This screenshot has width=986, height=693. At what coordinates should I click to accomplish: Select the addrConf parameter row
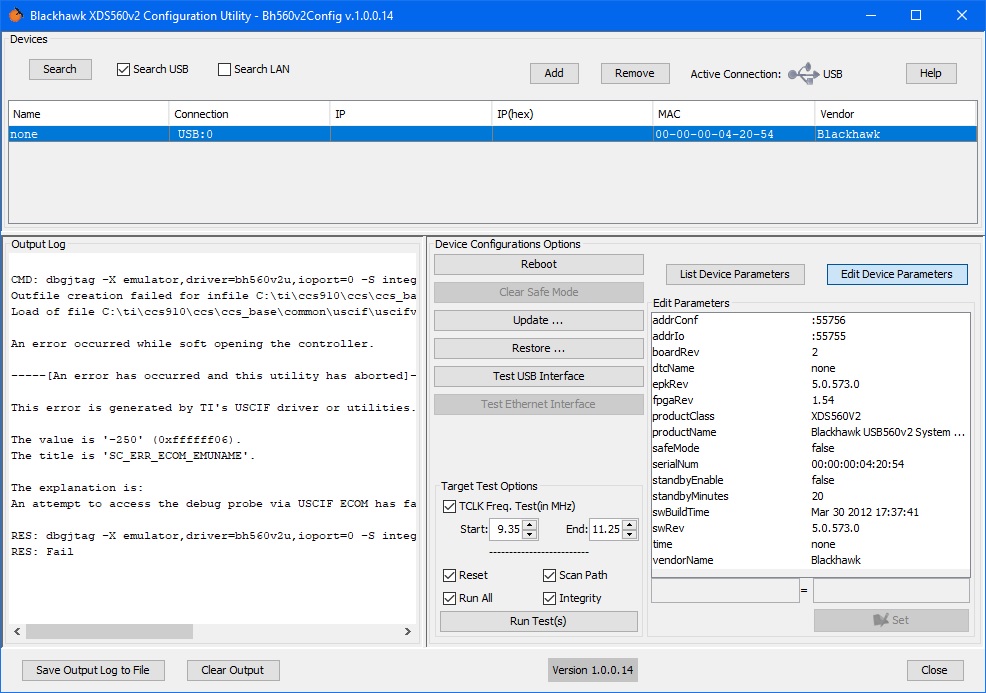tap(811, 320)
